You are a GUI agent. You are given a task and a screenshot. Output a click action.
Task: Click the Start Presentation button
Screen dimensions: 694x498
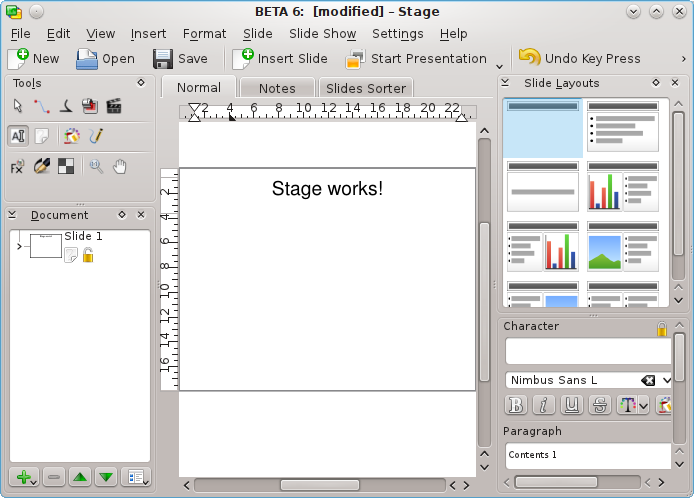[x=416, y=58]
